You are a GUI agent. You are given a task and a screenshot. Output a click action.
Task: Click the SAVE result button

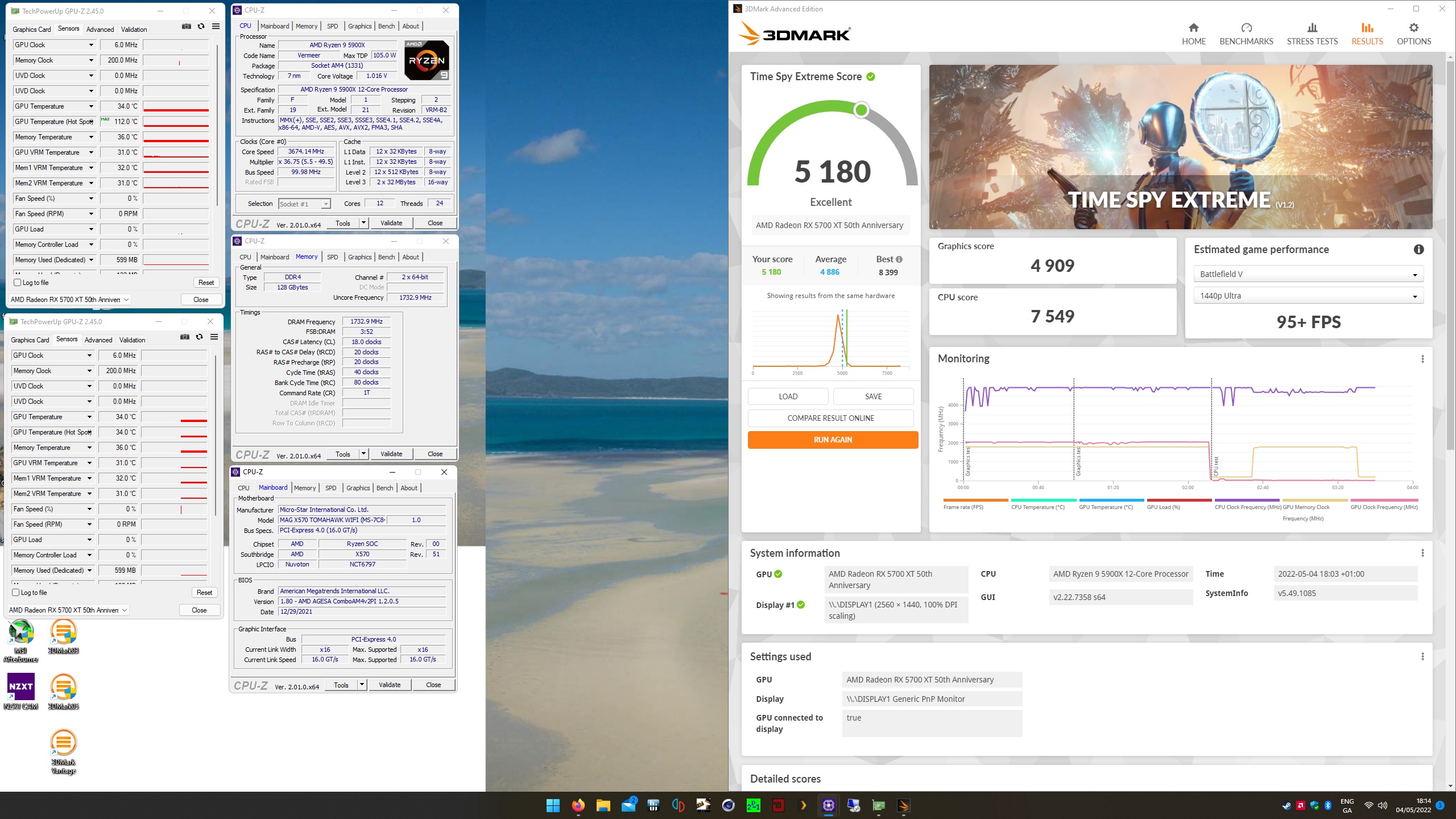coord(873,396)
